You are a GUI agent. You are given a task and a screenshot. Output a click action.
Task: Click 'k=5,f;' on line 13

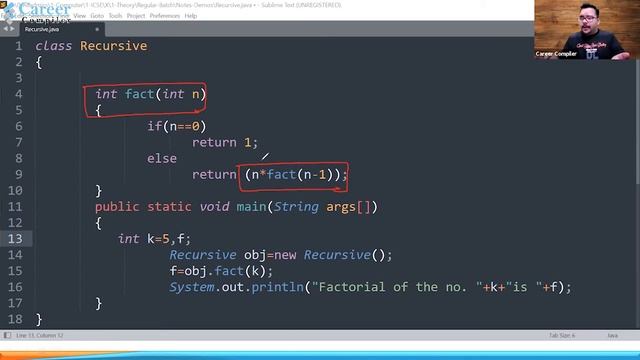pos(169,239)
